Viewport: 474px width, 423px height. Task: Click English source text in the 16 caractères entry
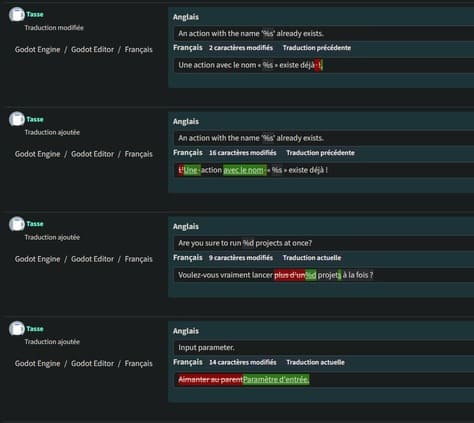click(x=251, y=138)
